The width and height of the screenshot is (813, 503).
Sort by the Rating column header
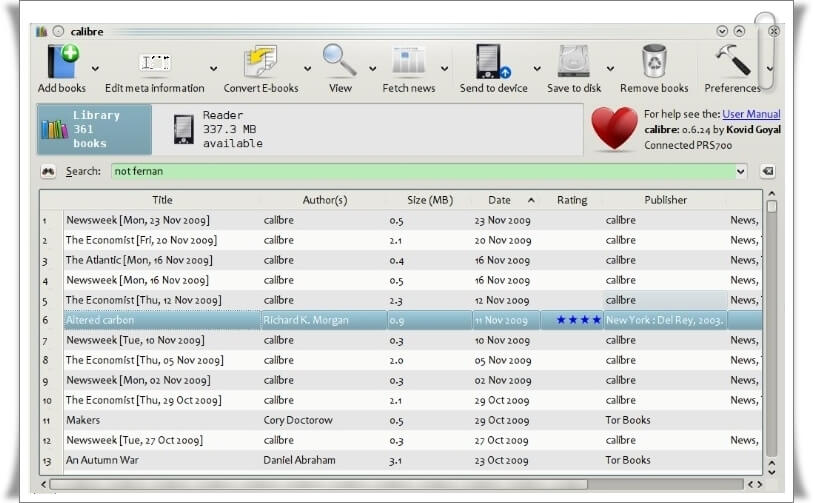coord(572,200)
